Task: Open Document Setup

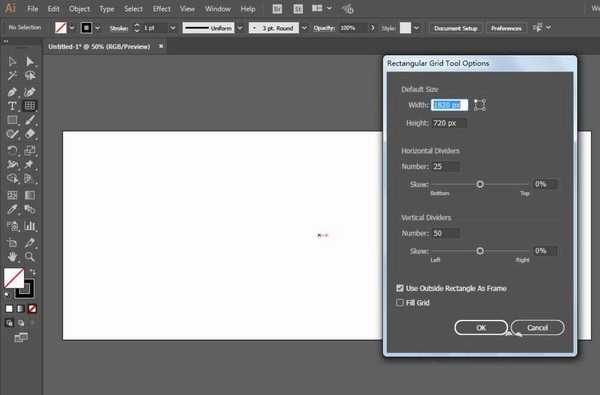Action: pyautogui.click(x=456, y=28)
